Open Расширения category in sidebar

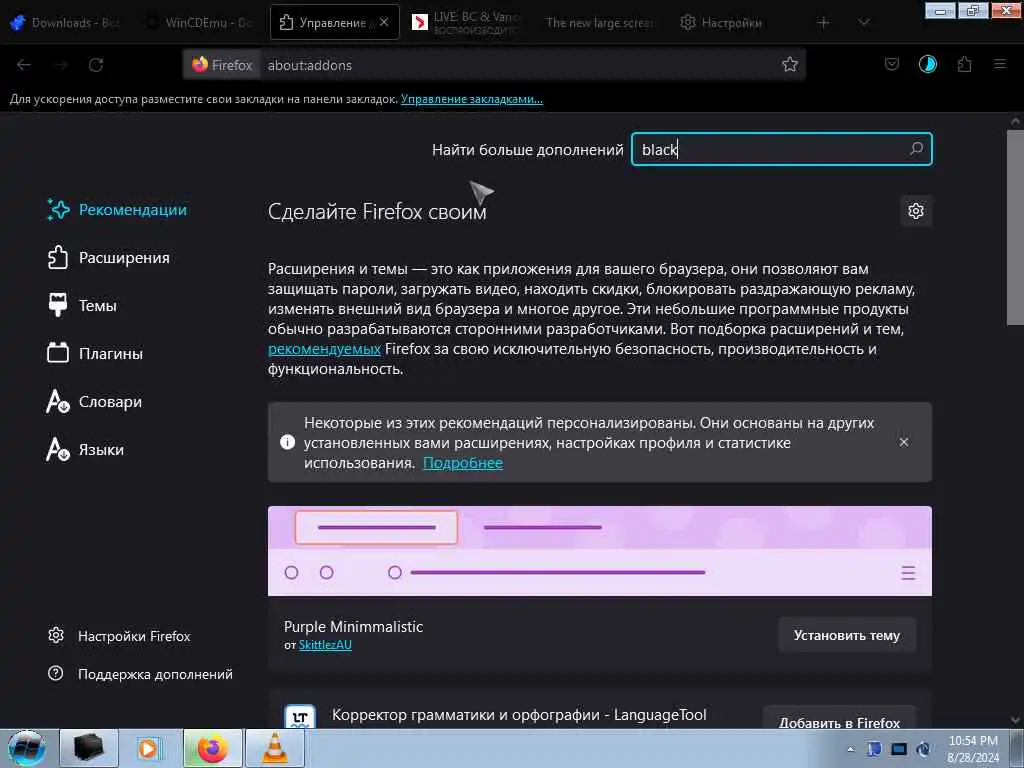click(x=108, y=257)
